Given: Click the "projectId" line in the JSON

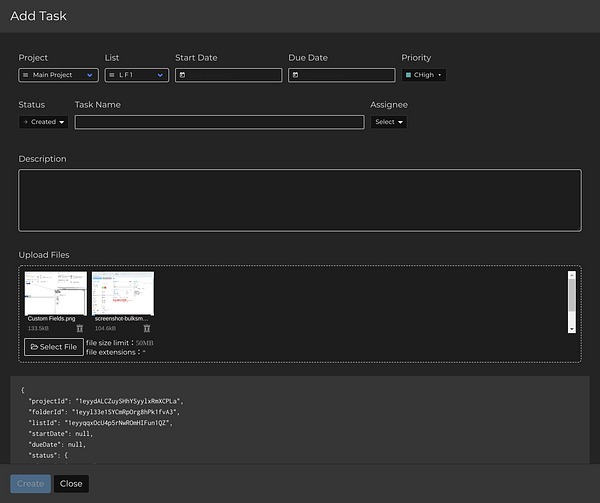Looking at the screenshot, I should click(106, 401).
